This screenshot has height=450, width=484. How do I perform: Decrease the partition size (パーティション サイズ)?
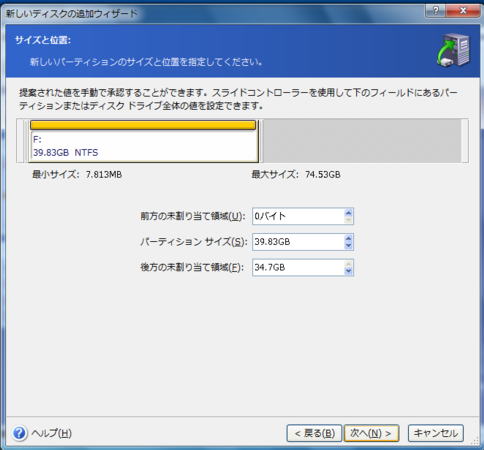coord(349,246)
